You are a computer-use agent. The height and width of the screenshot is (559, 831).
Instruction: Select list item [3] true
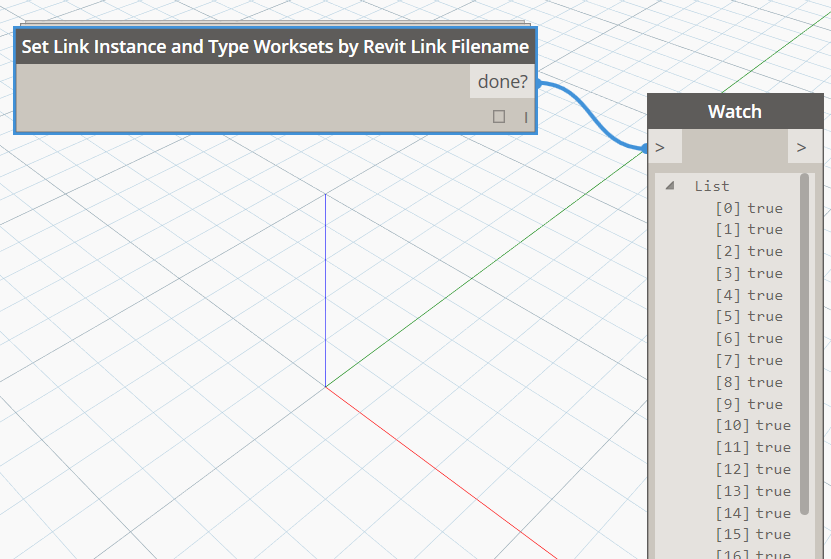(x=749, y=273)
